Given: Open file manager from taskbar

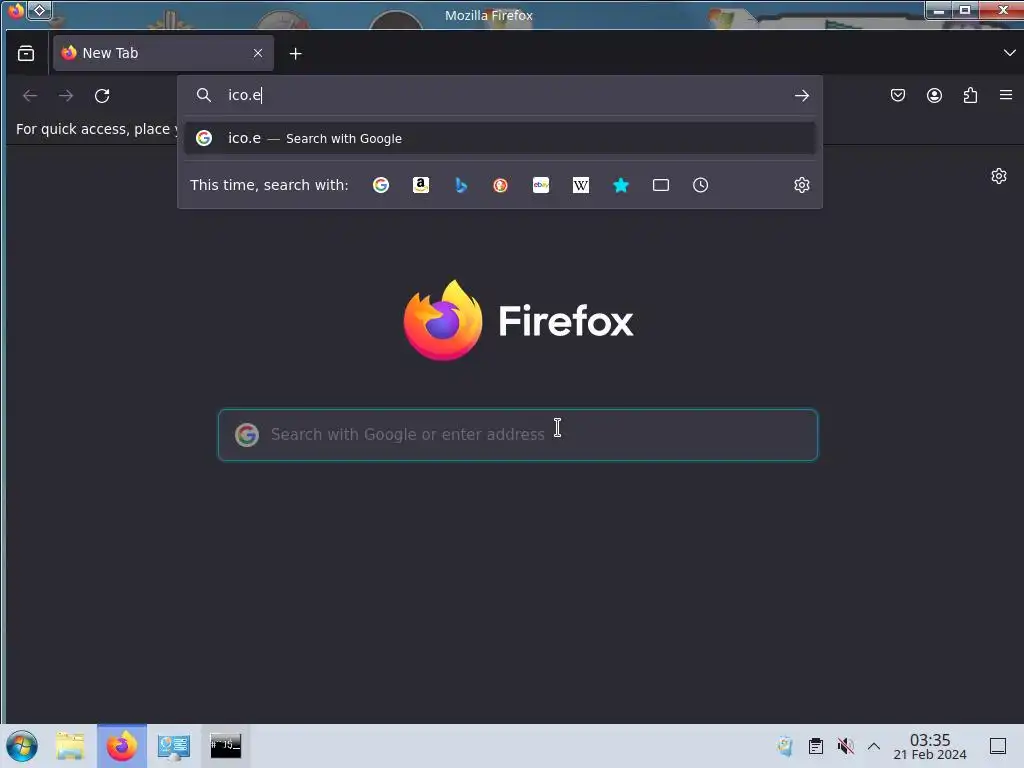Looking at the screenshot, I should (x=70, y=746).
